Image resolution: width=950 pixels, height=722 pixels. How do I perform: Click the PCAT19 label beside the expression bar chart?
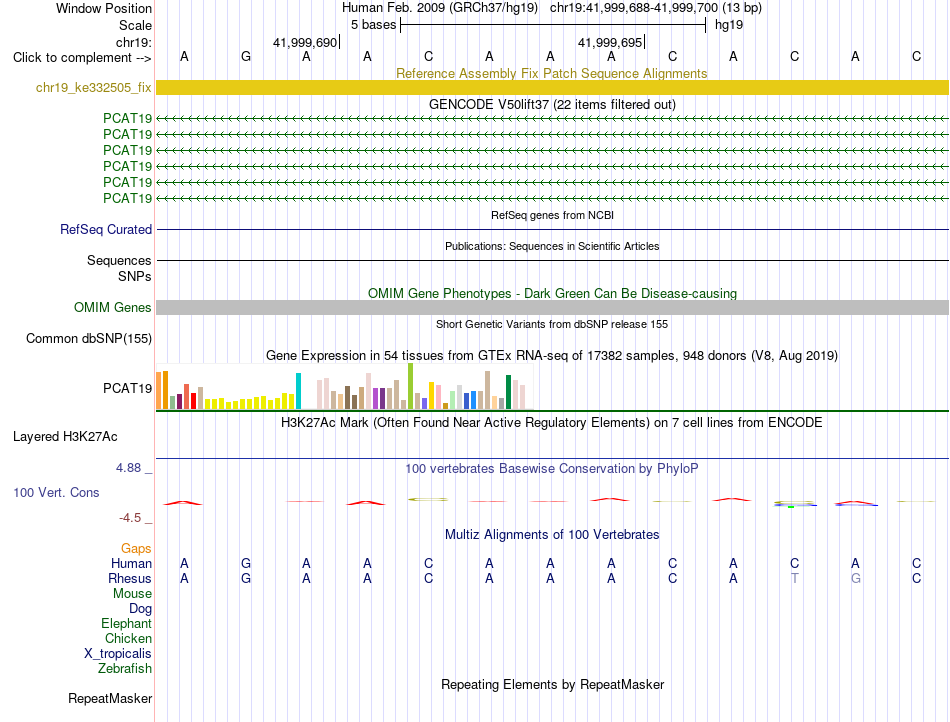tap(127, 388)
